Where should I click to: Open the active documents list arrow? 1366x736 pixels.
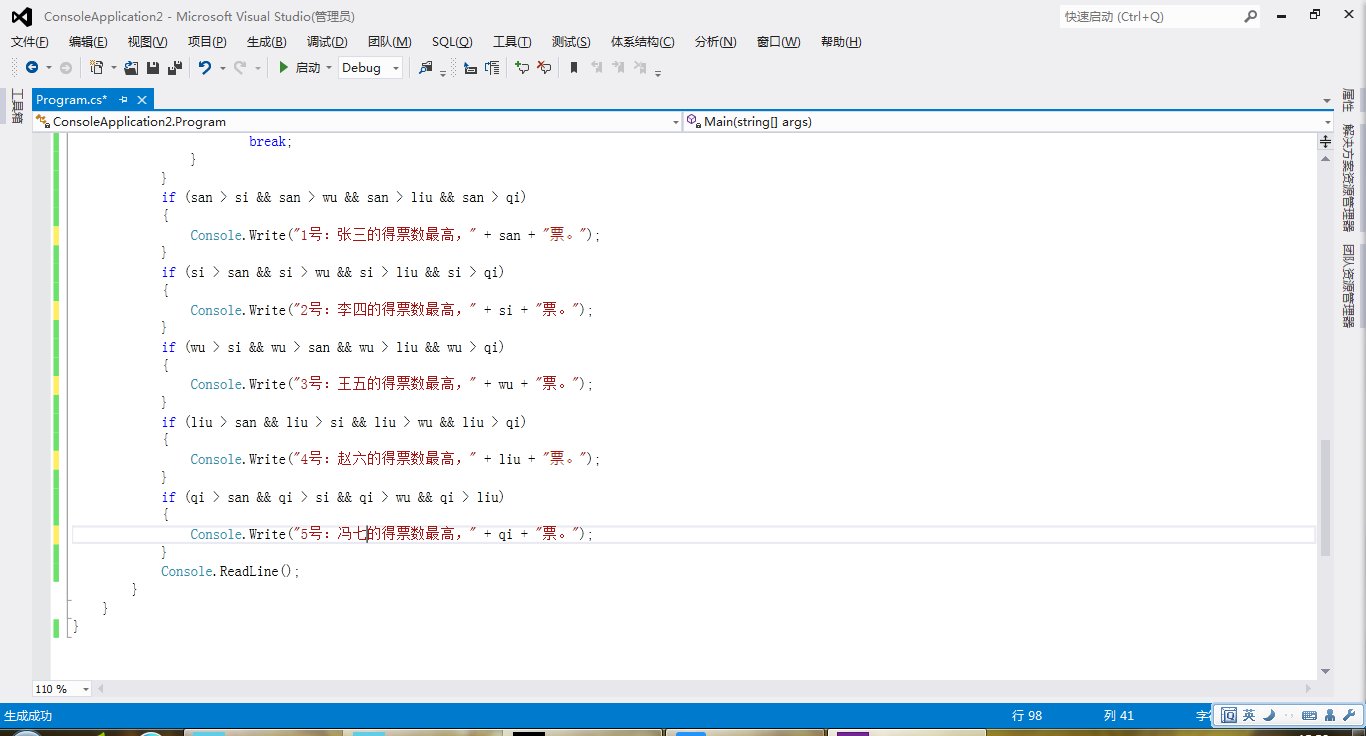1326,101
